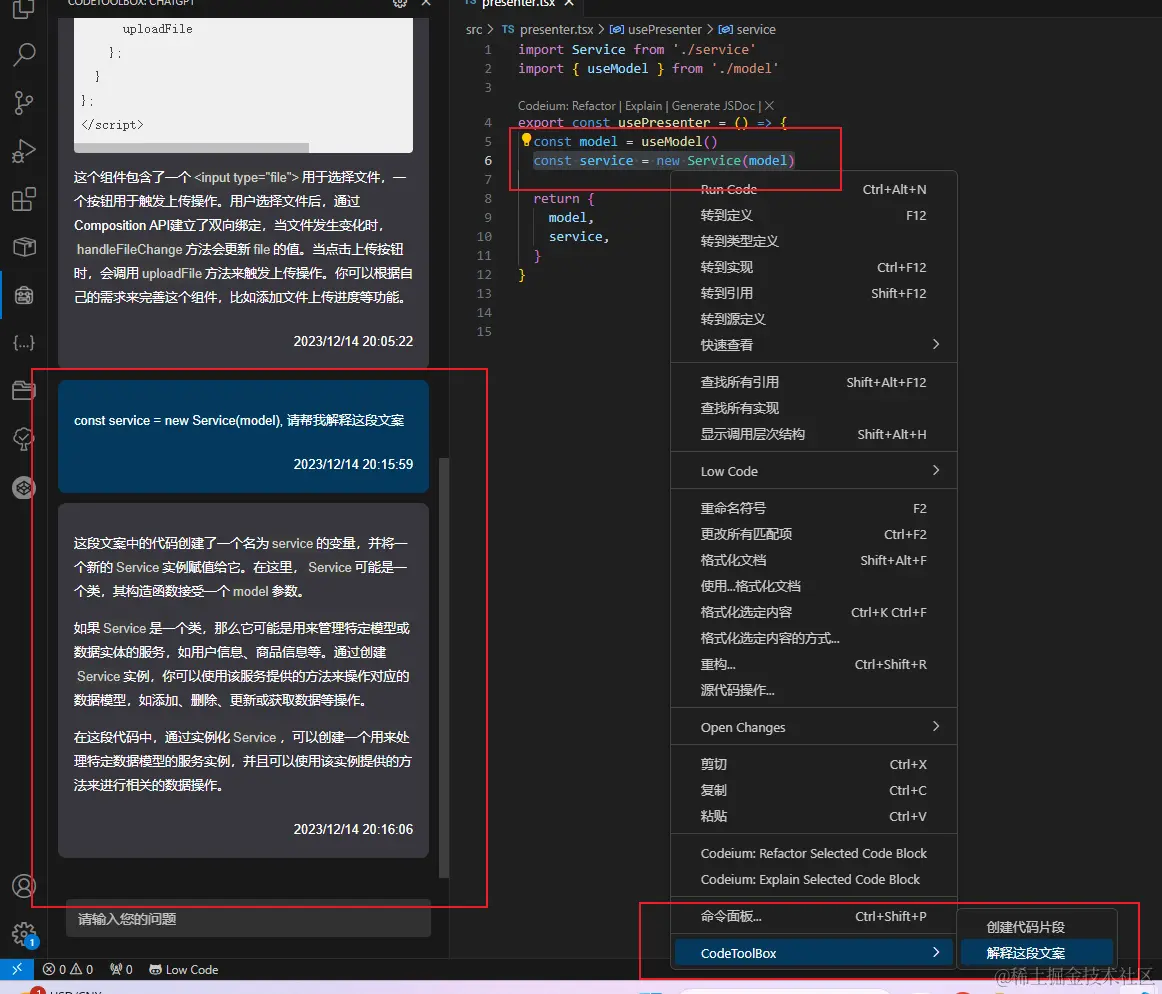Image resolution: width=1162 pixels, height=994 pixels.
Task: Choose 创建代码片段 in CodeToolBox submenu
Action: 1037,927
